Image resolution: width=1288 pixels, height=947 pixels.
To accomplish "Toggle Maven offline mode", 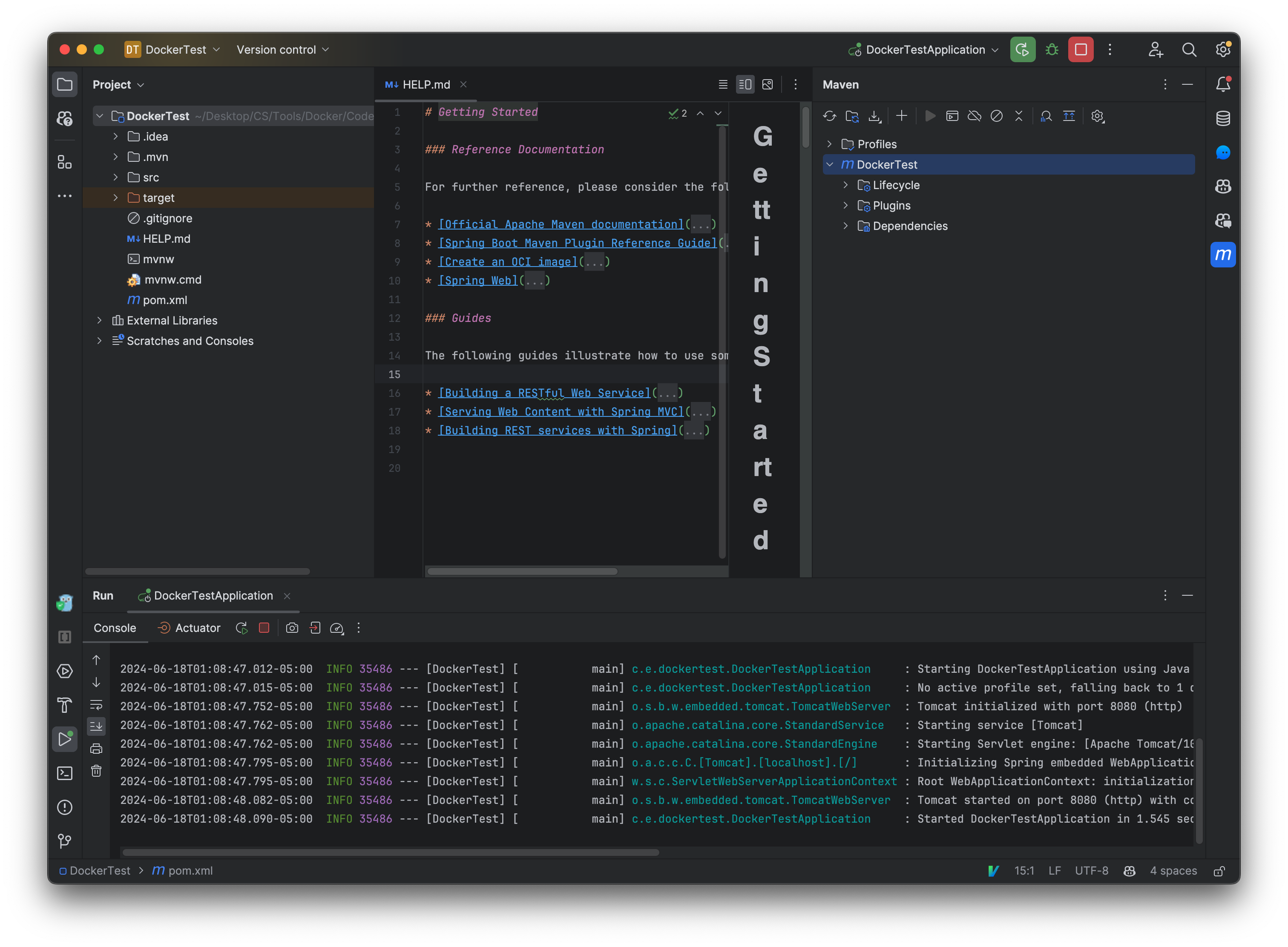I will pos(975,116).
